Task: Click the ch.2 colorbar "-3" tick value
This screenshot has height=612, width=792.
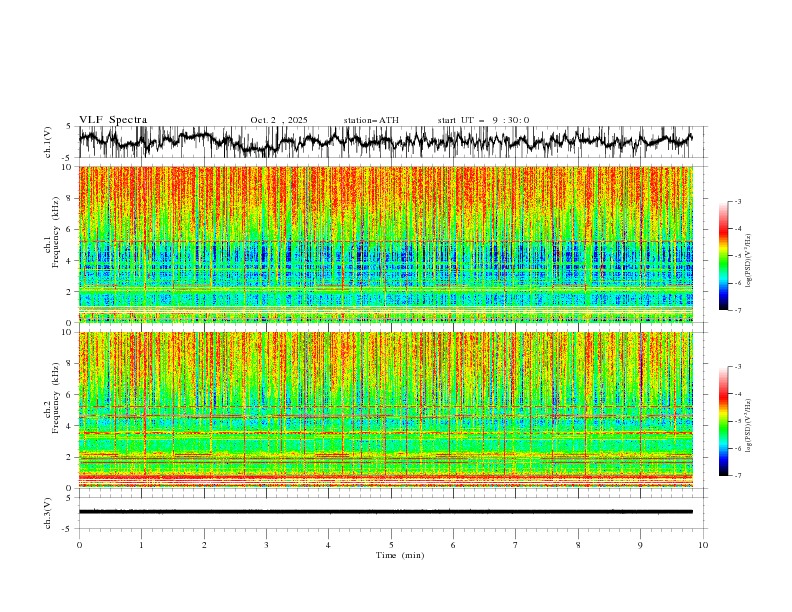Action: pyautogui.click(x=738, y=367)
